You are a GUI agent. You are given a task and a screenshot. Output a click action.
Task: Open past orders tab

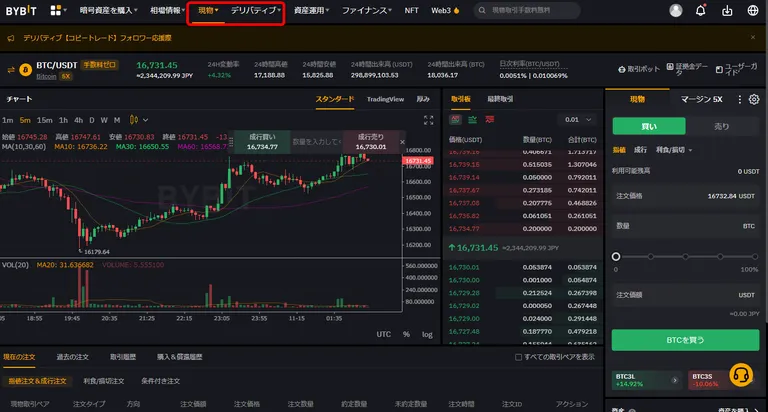click(x=72, y=357)
